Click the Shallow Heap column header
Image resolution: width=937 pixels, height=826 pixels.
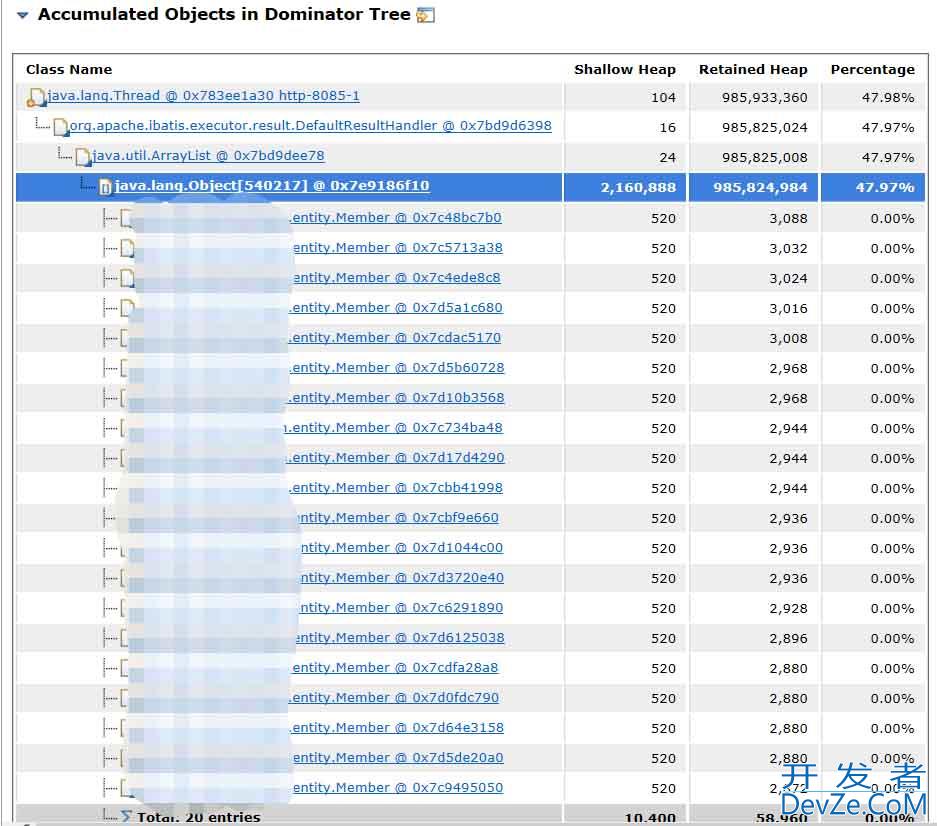point(624,69)
